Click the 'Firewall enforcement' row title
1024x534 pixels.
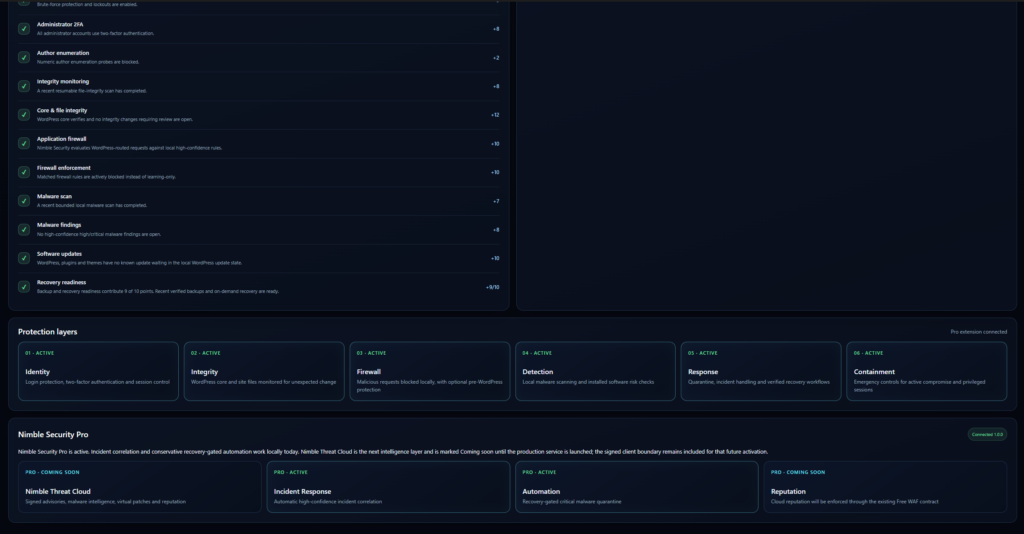[63, 168]
